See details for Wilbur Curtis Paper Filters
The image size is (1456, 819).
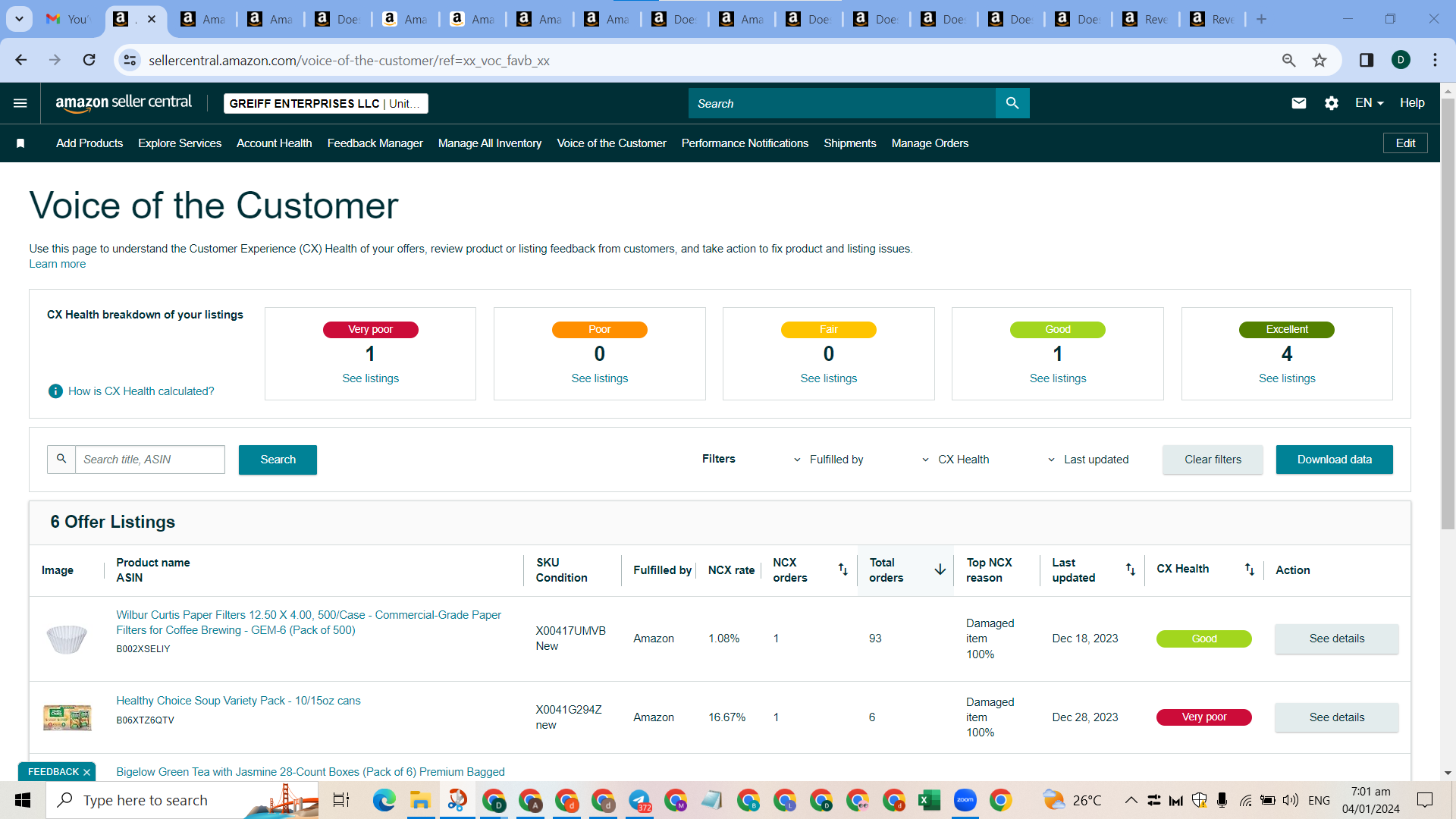(x=1336, y=639)
